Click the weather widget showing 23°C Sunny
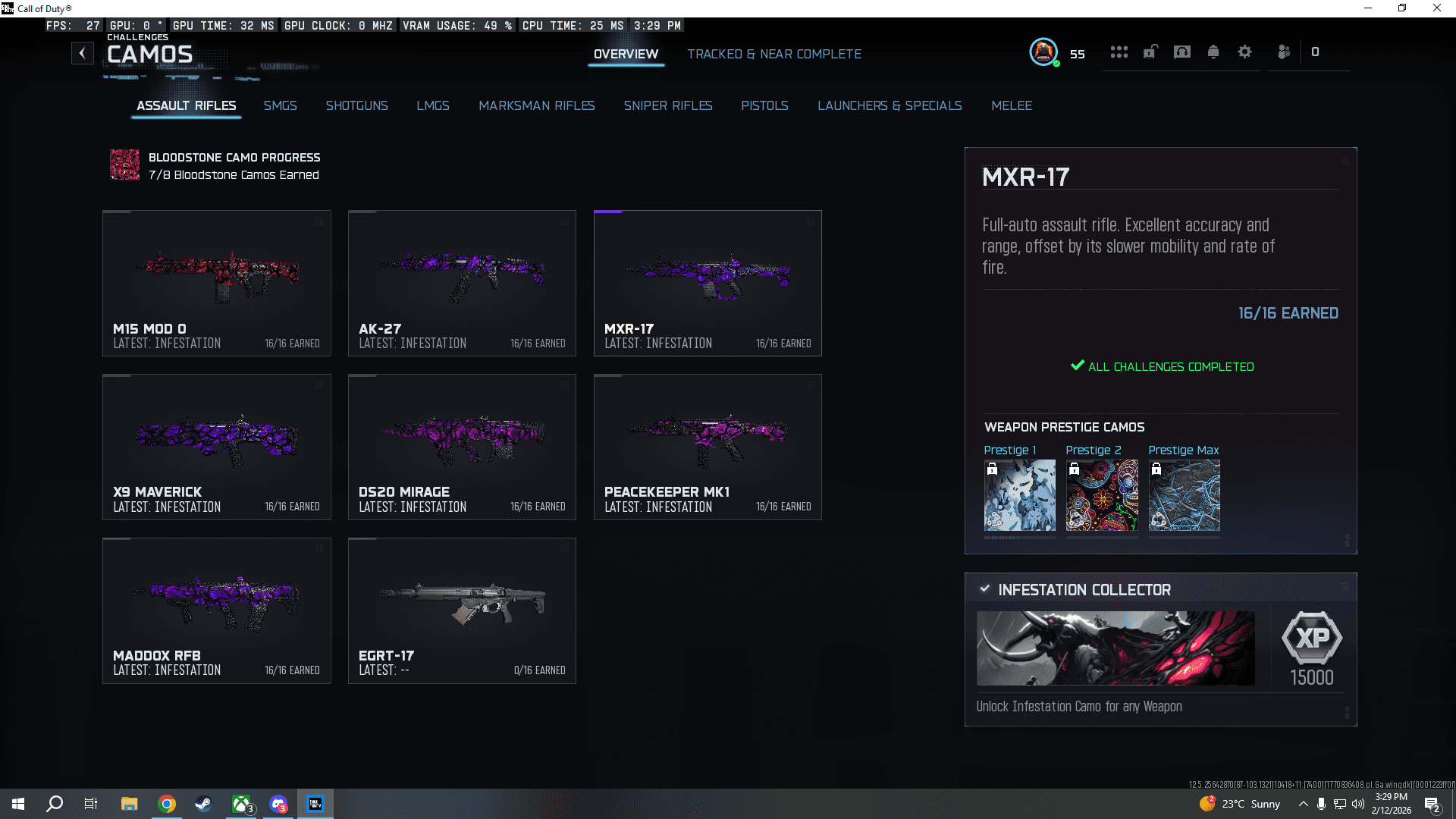Image resolution: width=1456 pixels, height=819 pixels. click(1240, 804)
